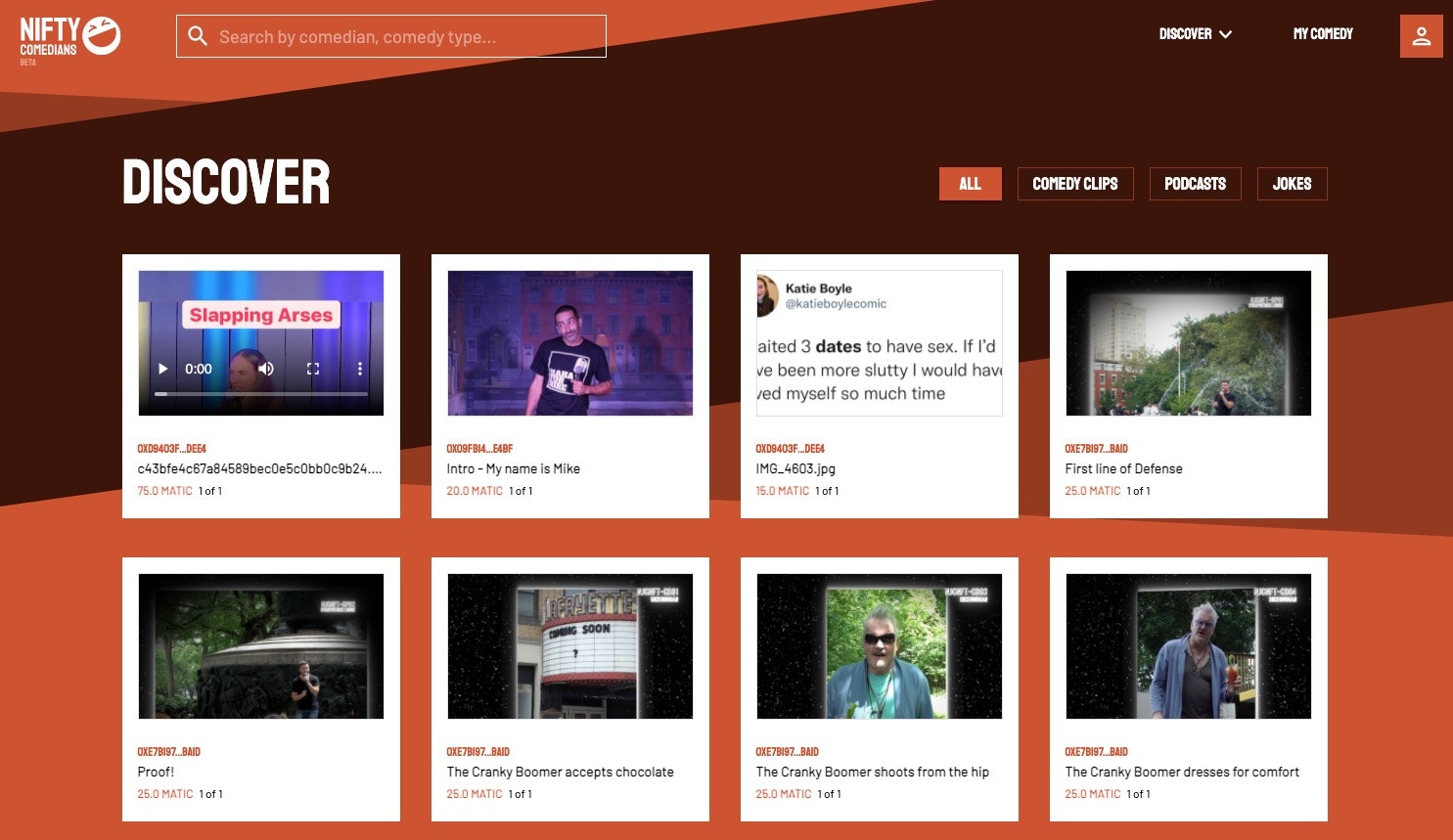Open the user account icon
Image resolution: width=1453 pixels, height=840 pixels.
click(1421, 36)
